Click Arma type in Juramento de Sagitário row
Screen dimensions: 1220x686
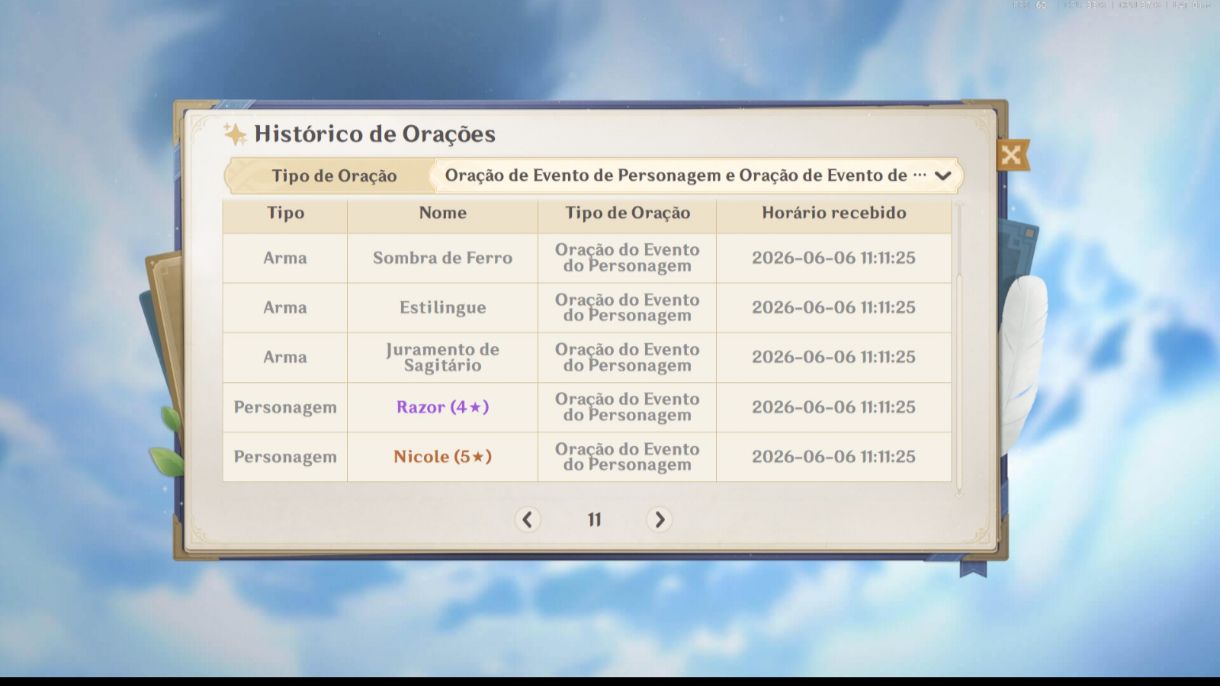285,357
